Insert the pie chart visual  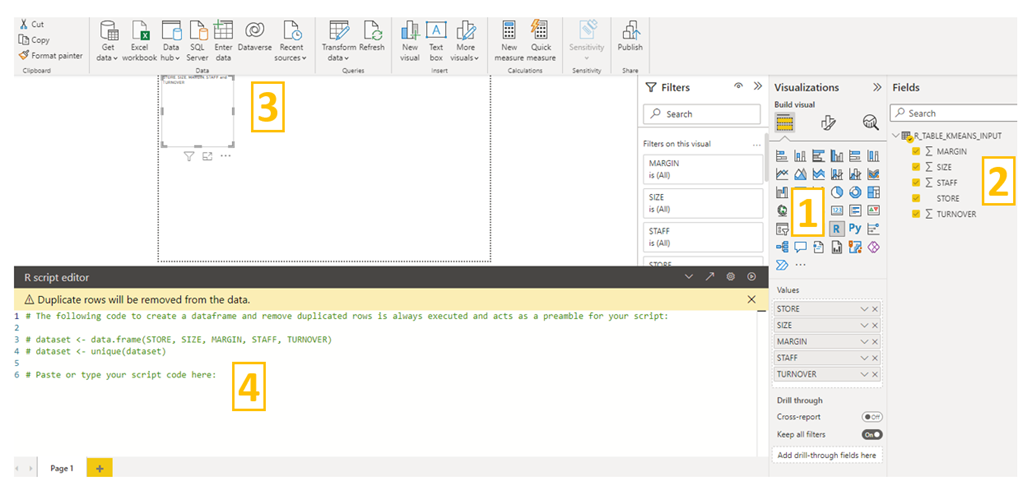(x=836, y=192)
